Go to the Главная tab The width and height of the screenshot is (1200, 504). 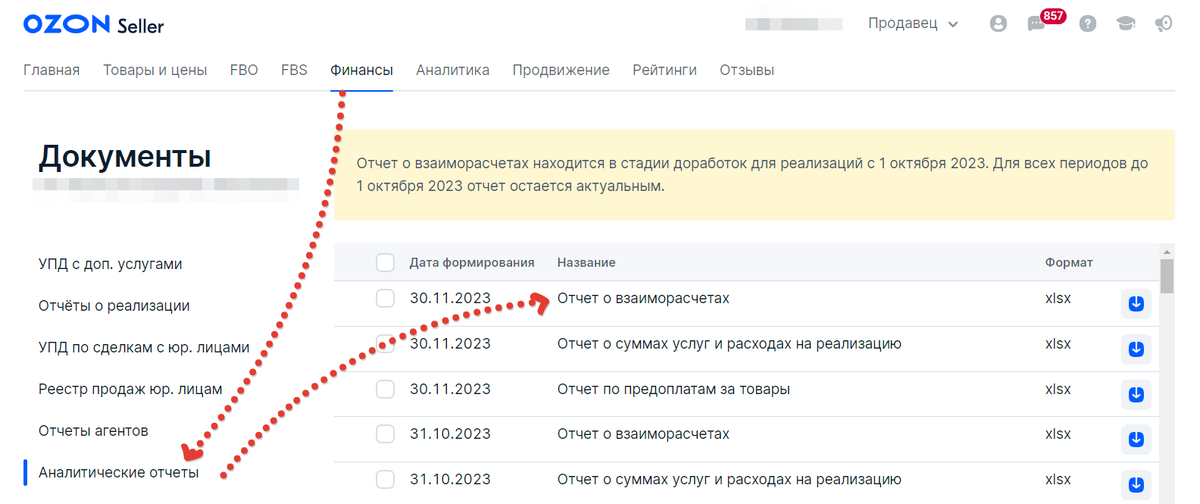(51, 70)
